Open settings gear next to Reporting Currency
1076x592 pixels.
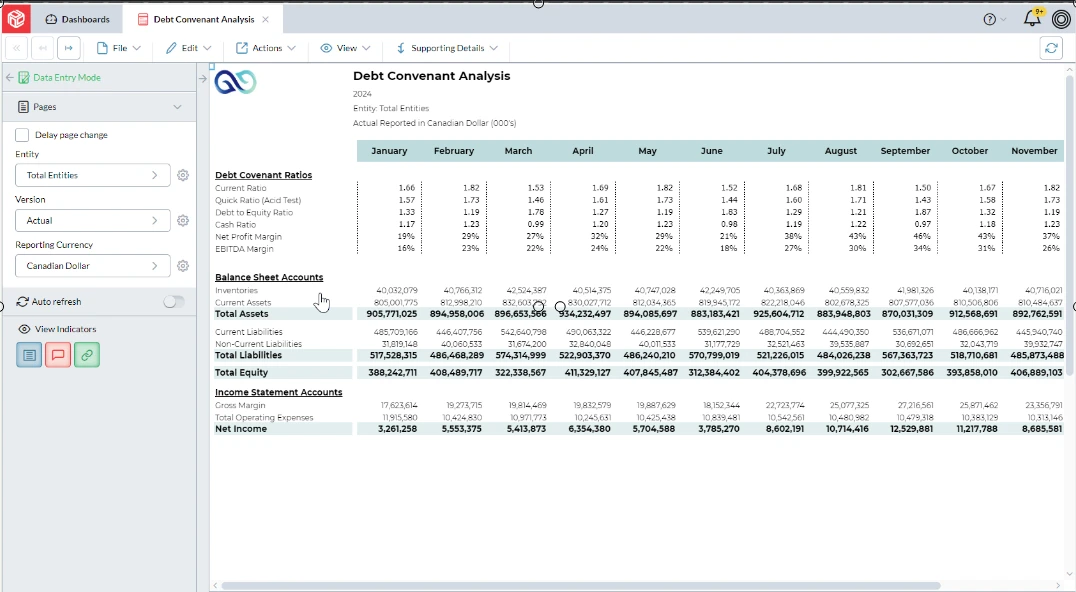[183, 265]
